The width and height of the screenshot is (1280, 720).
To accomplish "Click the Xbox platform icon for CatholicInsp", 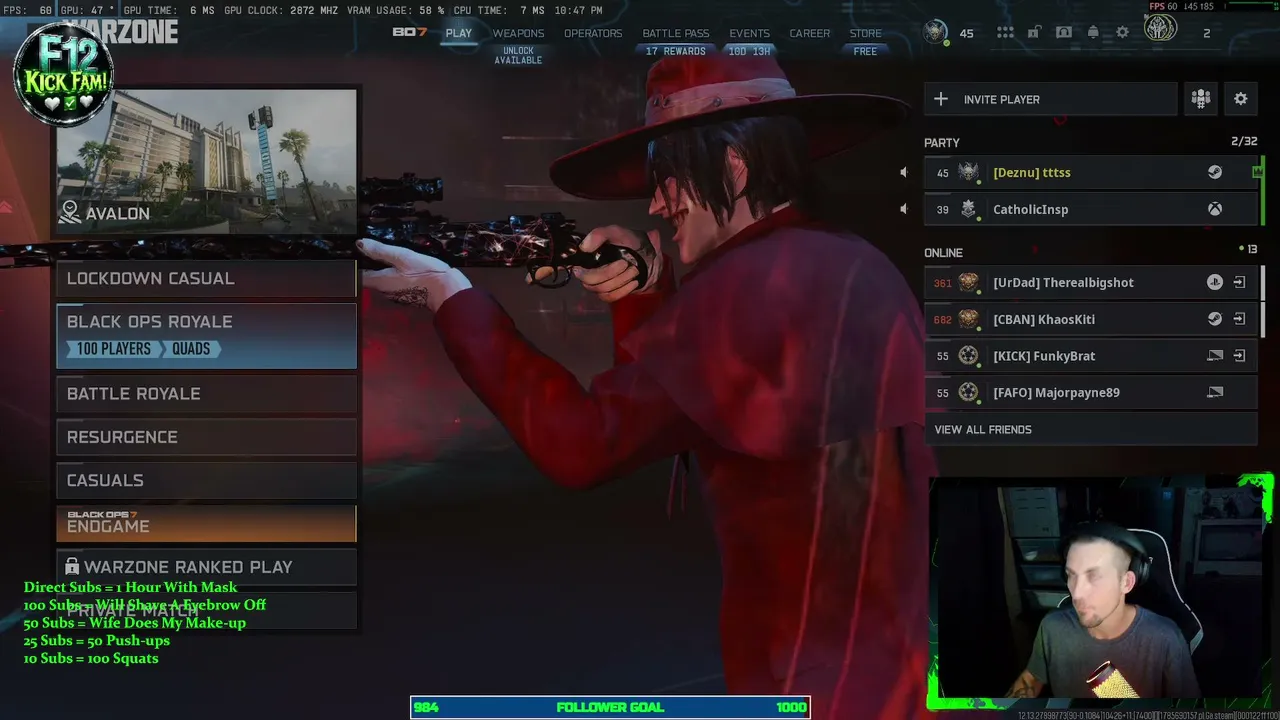I will (x=1214, y=209).
